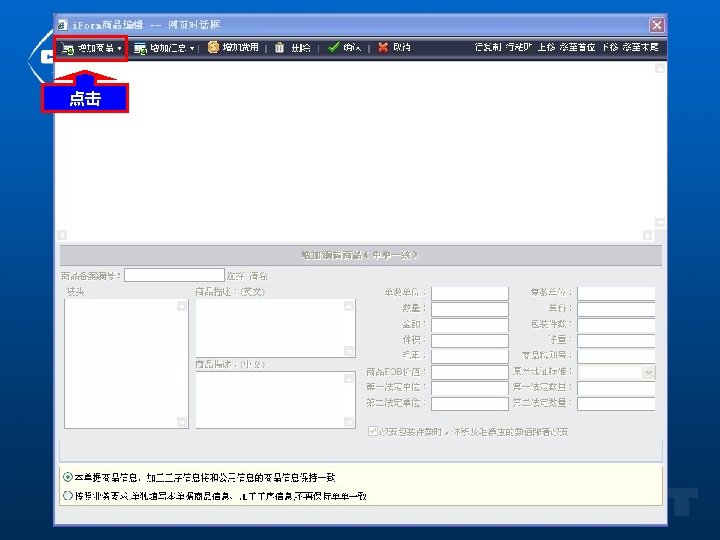Click up arrow in 商品描述(中文) scrollbar
720x540 pixels.
(x=349, y=378)
